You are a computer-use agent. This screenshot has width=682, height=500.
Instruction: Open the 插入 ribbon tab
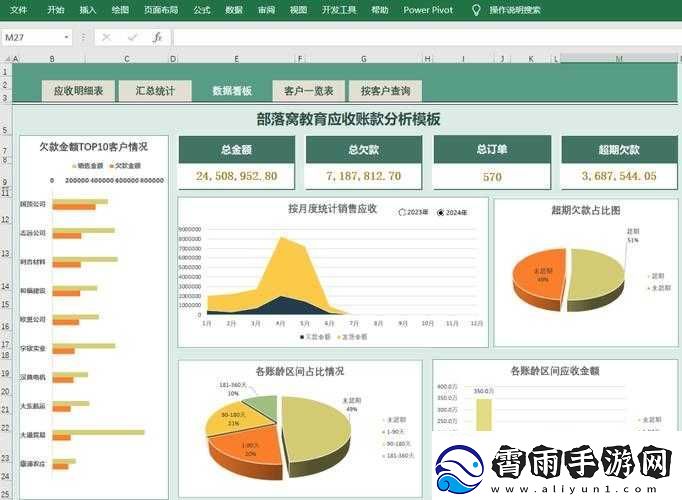tap(88, 10)
